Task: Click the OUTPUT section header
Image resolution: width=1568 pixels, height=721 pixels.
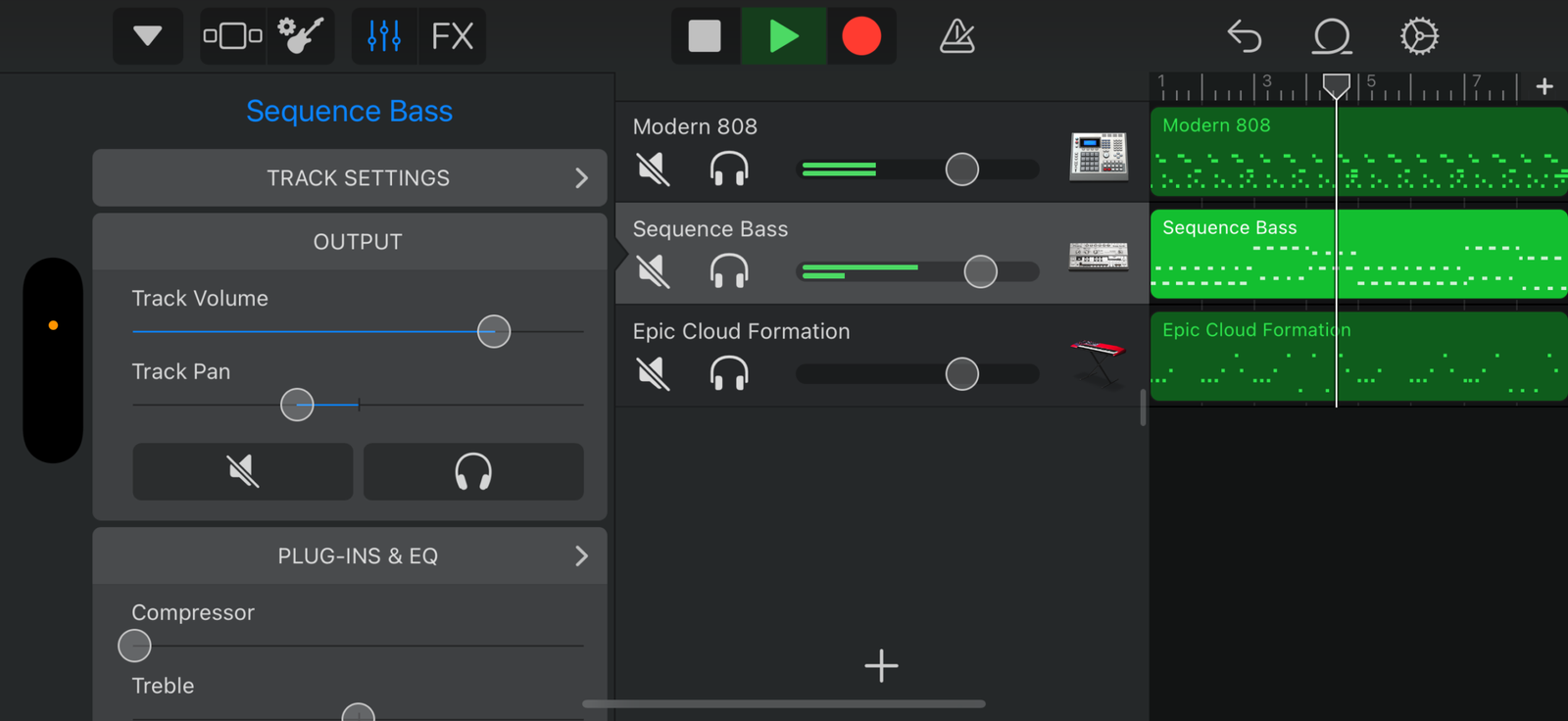Action: (350, 242)
